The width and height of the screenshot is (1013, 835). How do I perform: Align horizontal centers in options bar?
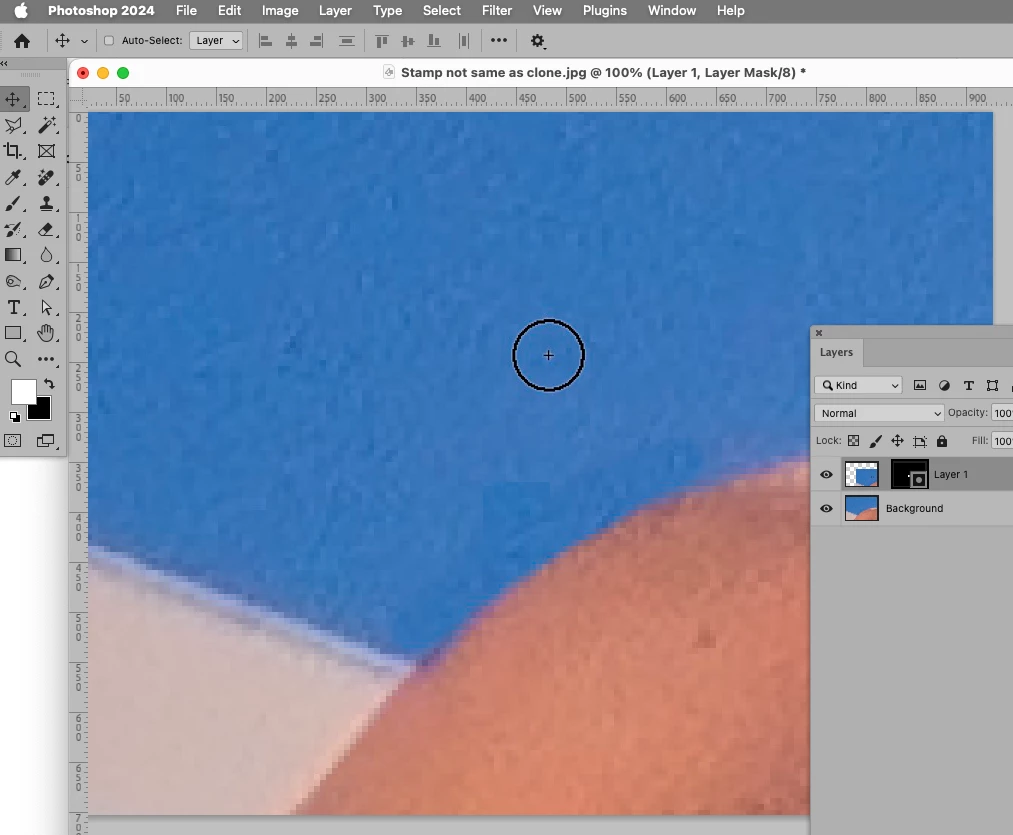[x=291, y=41]
